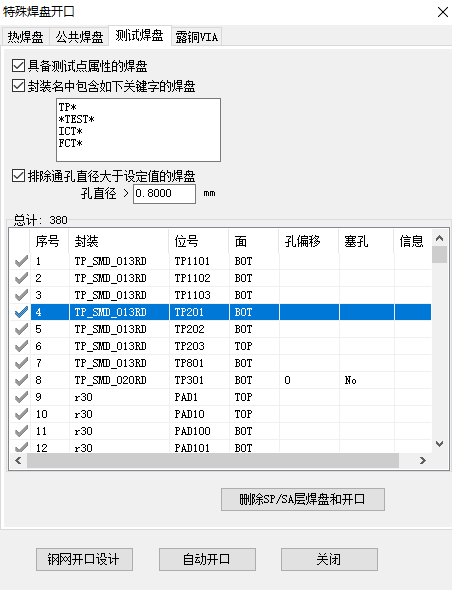
Task: Select the TP1101 cell
Action: 199,261
